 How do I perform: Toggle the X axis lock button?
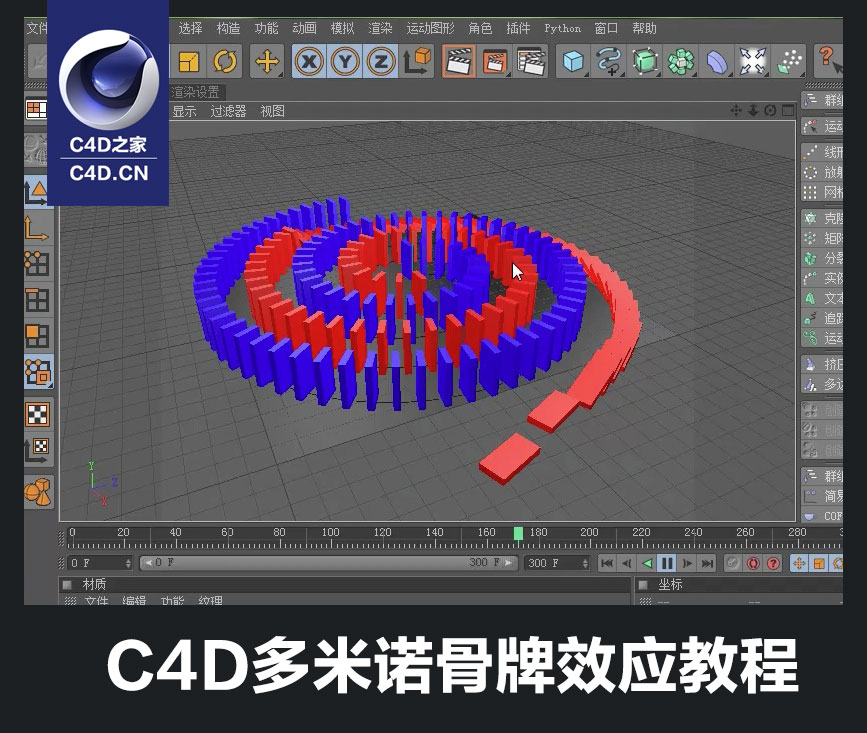[x=308, y=62]
